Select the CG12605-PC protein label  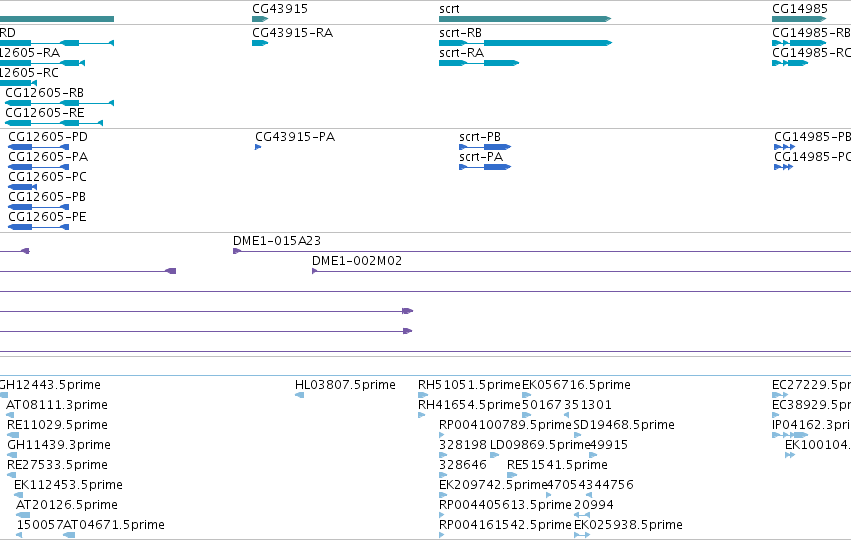click(x=47, y=177)
